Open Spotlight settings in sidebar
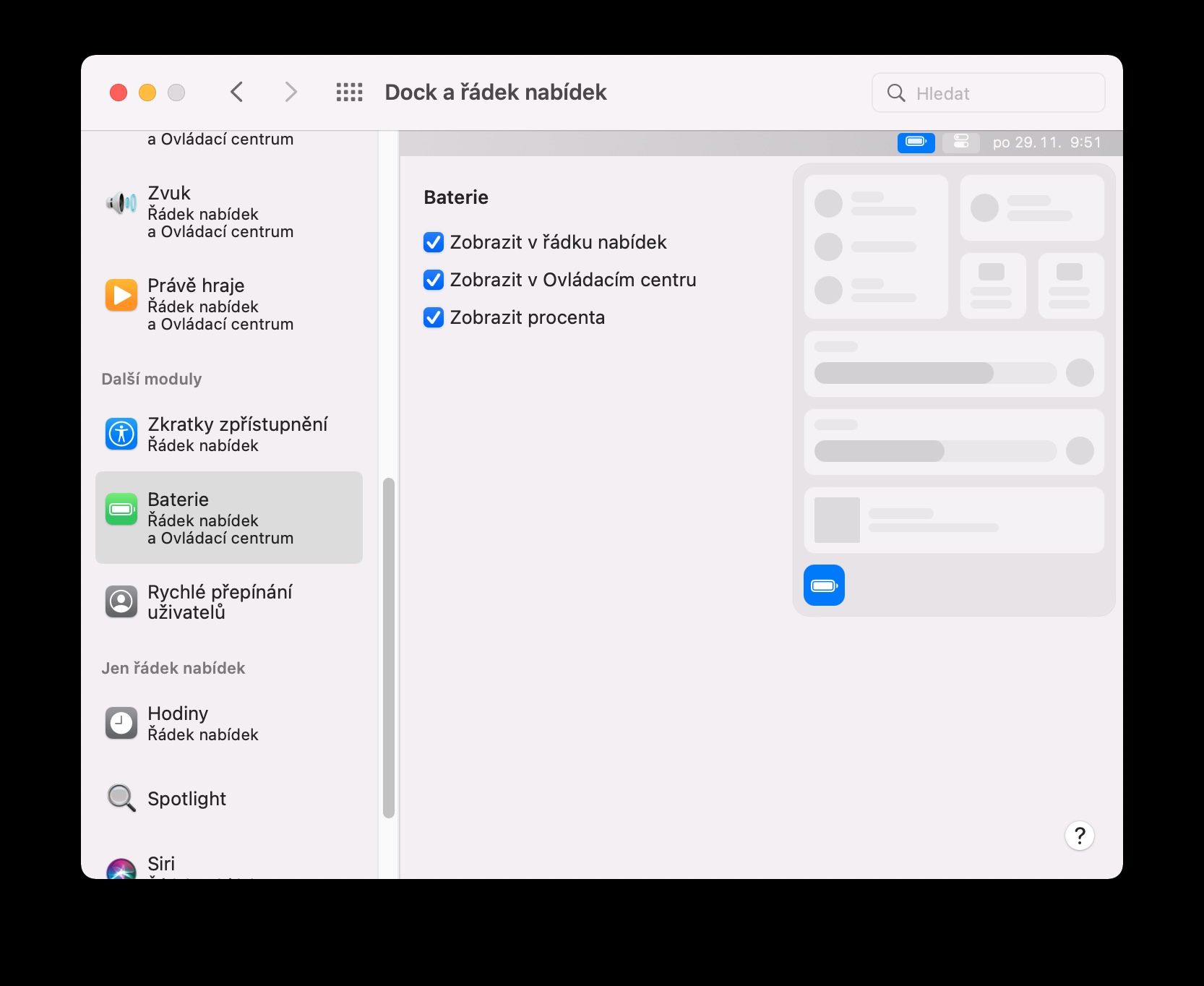 point(229,799)
